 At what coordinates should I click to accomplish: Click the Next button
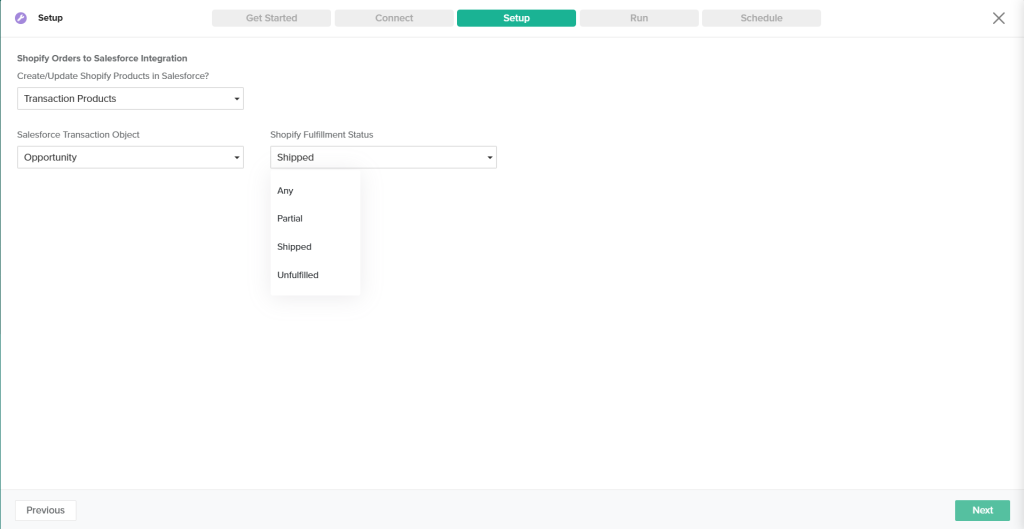pyautogui.click(x=982, y=510)
